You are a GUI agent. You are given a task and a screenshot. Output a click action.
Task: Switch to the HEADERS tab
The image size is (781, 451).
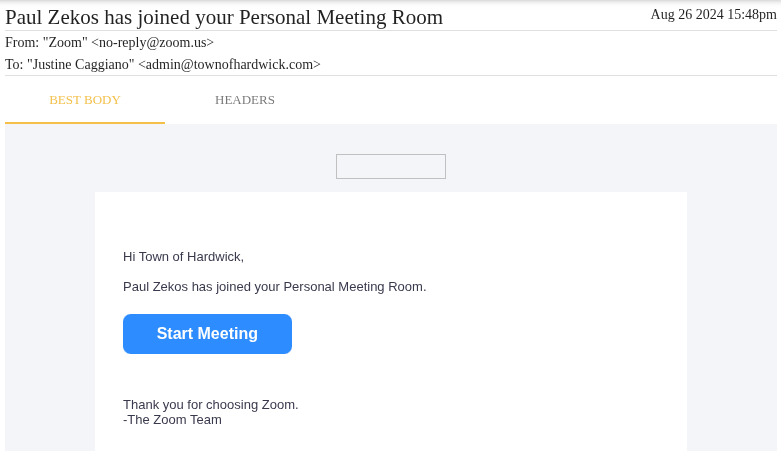[x=245, y=100]
